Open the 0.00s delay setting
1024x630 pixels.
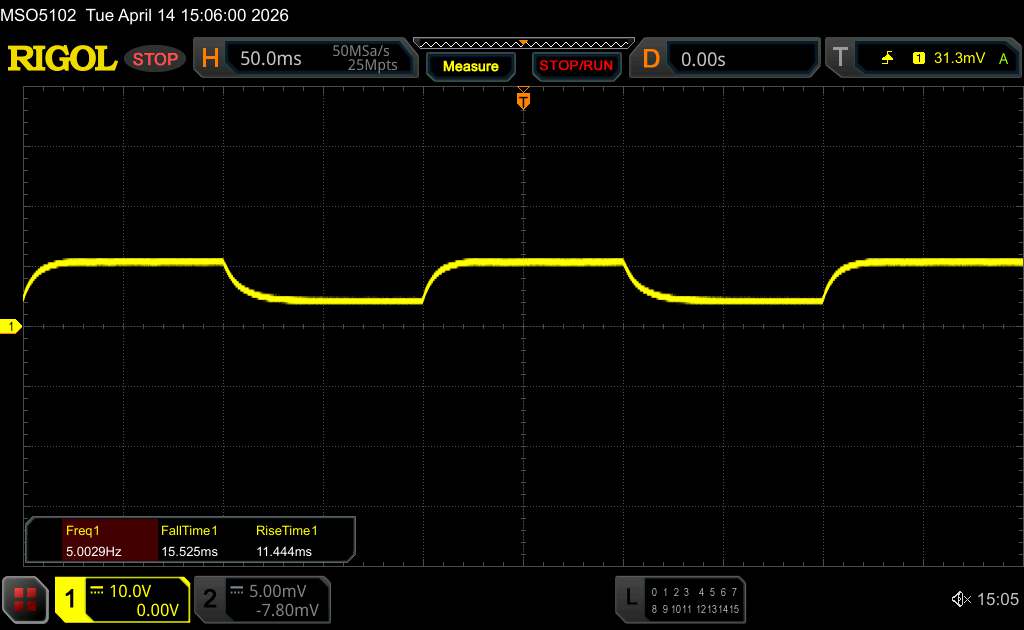pyautogui.click(x=703, y=59)
